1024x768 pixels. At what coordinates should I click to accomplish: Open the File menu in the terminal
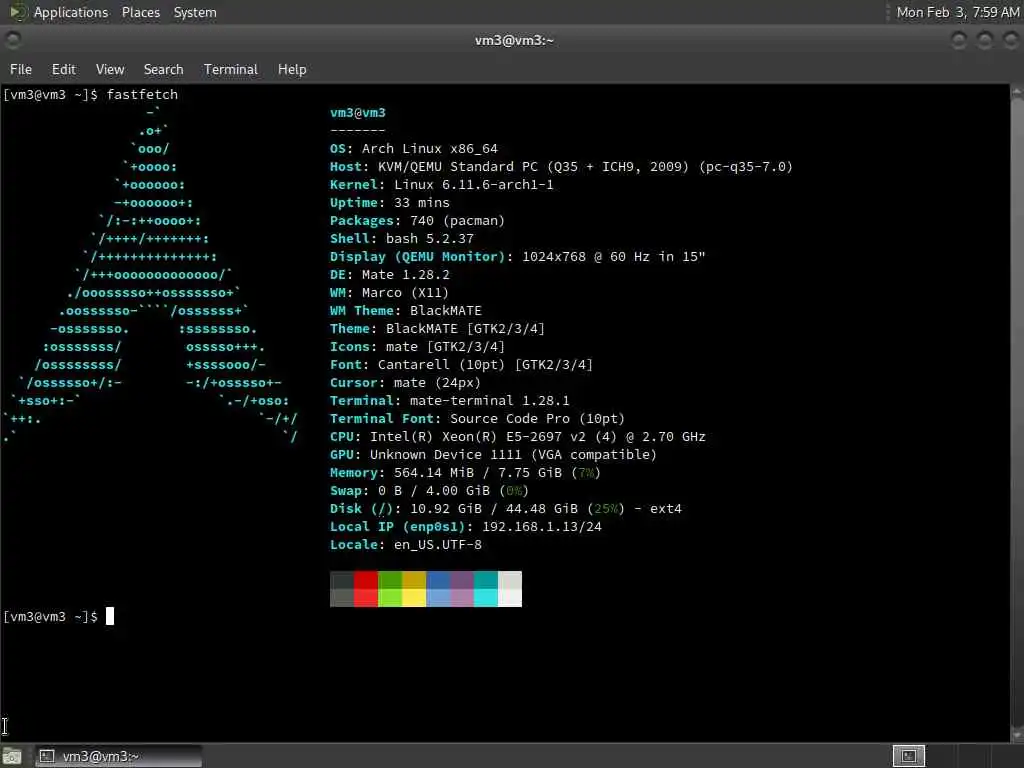point(21,69)
